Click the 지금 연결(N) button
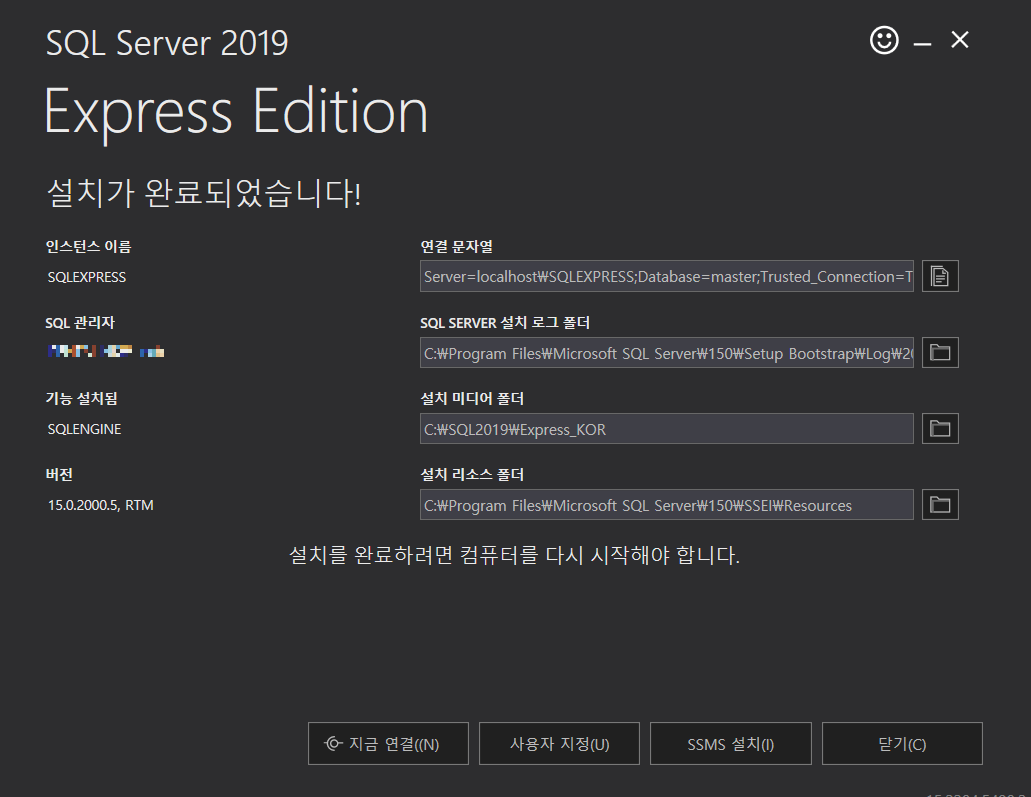 click(388, 744)
